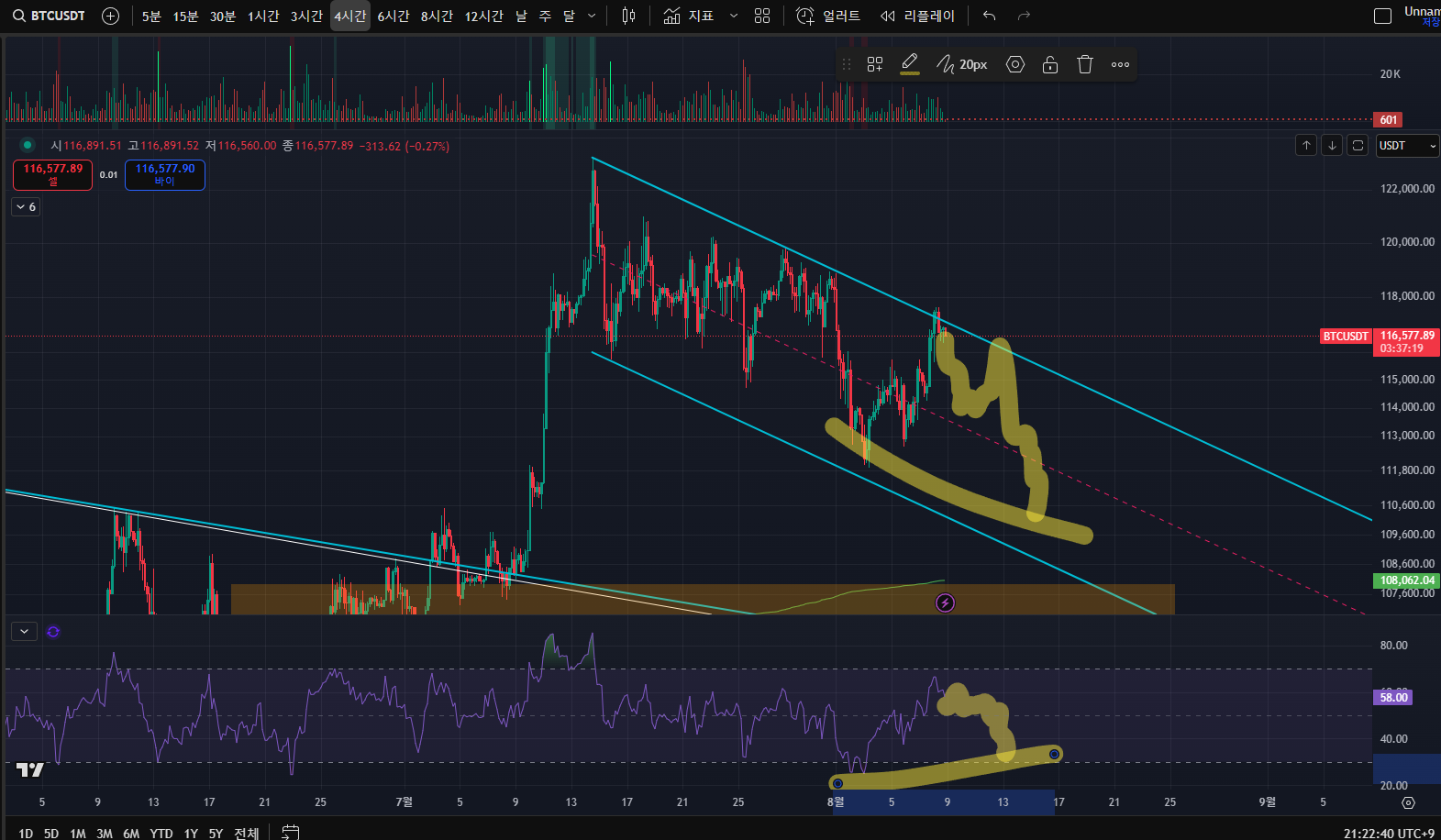This screenshot has width=1441, height=840.
Task: Select the 주 weekly timeframe
Action: click(545, 16)
